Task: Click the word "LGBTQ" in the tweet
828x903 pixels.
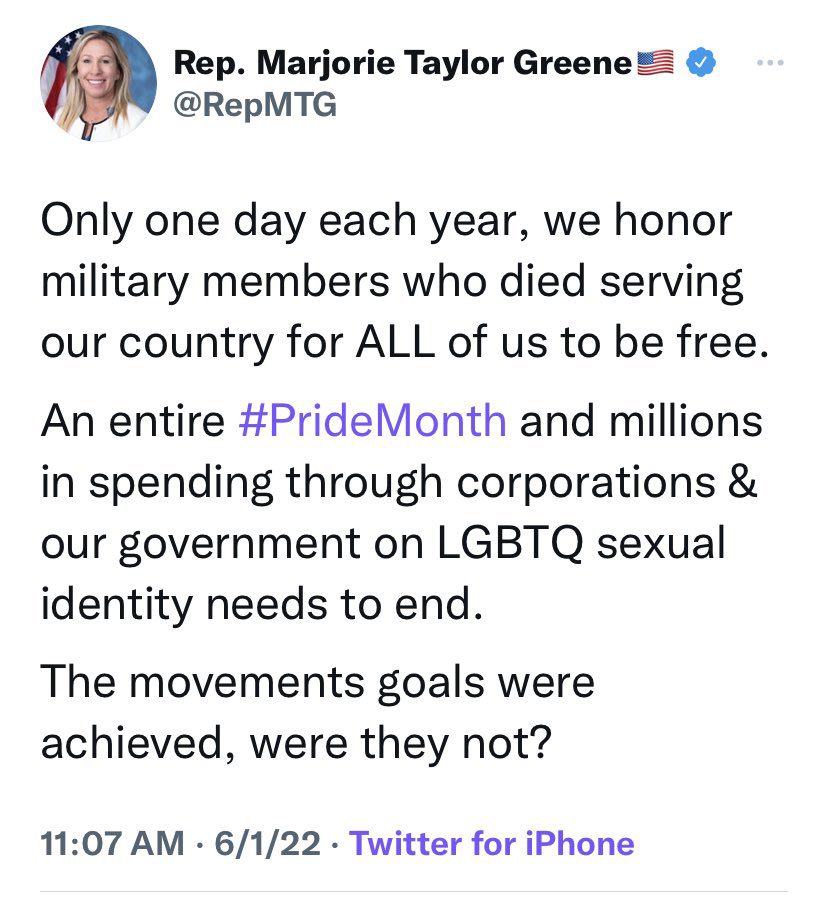Action: click(510, 543)
